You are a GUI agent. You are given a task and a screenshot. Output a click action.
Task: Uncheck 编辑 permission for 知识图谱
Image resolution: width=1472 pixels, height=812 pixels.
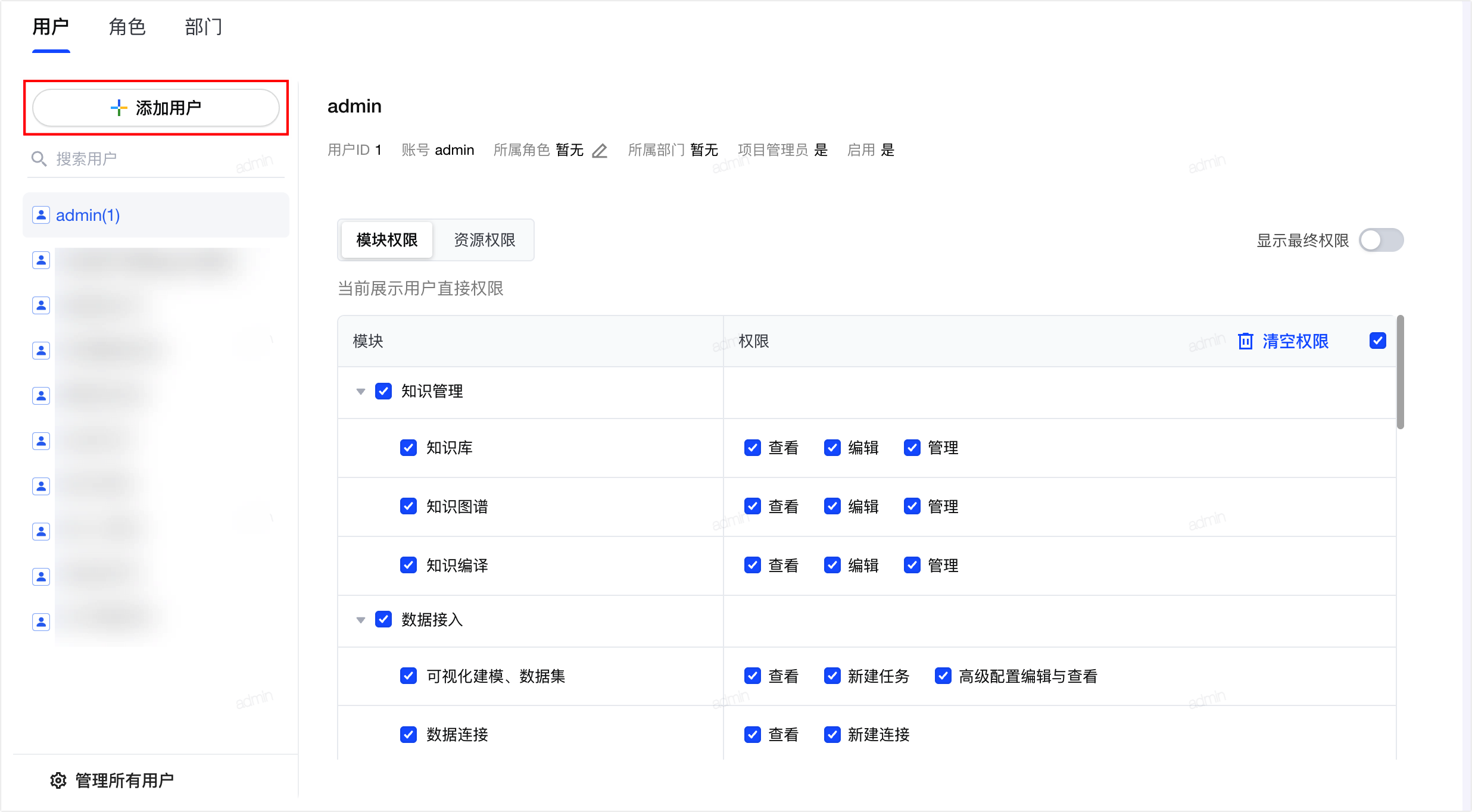832,507
